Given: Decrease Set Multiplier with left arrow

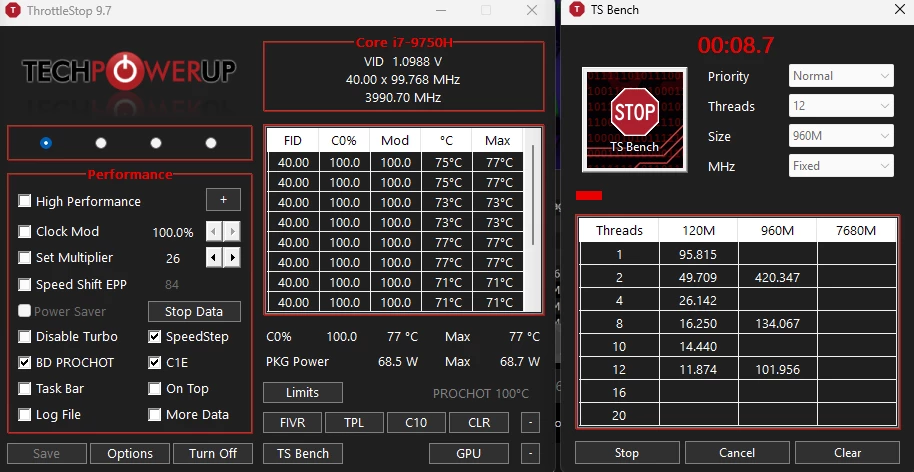Looking at the screenshot, I should click(214, 258).
